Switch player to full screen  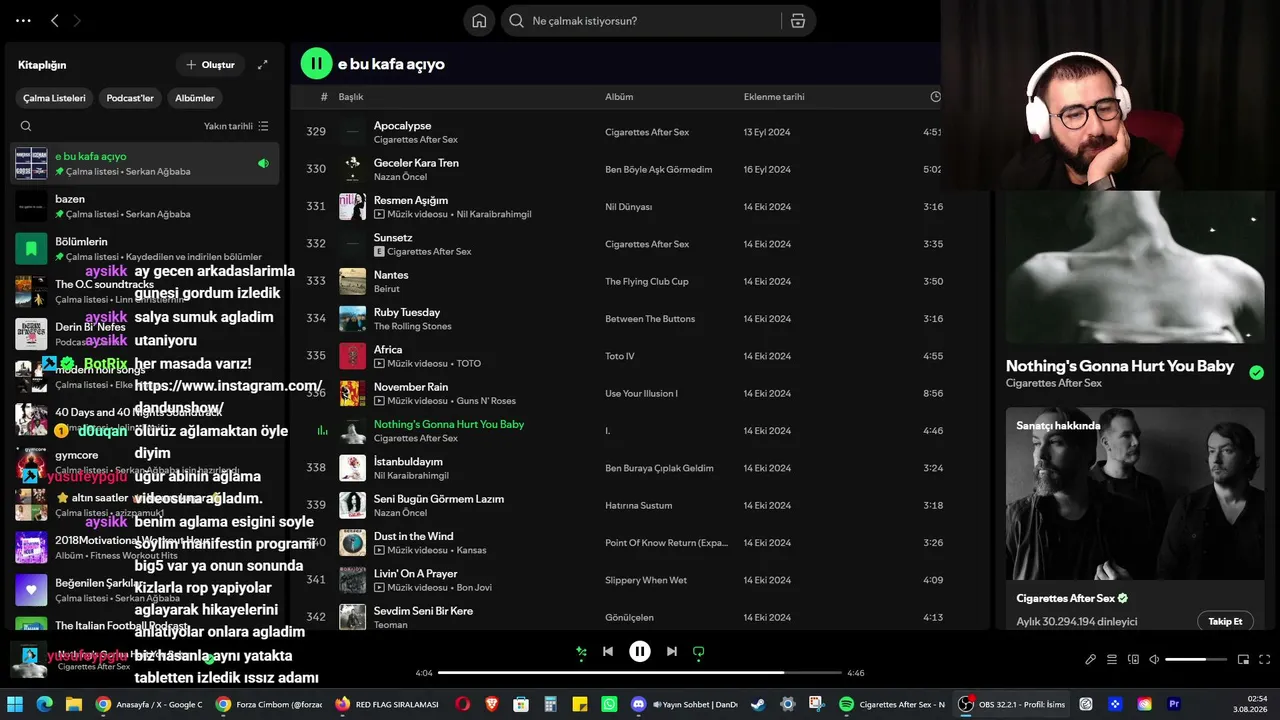tap(1264, 659)
